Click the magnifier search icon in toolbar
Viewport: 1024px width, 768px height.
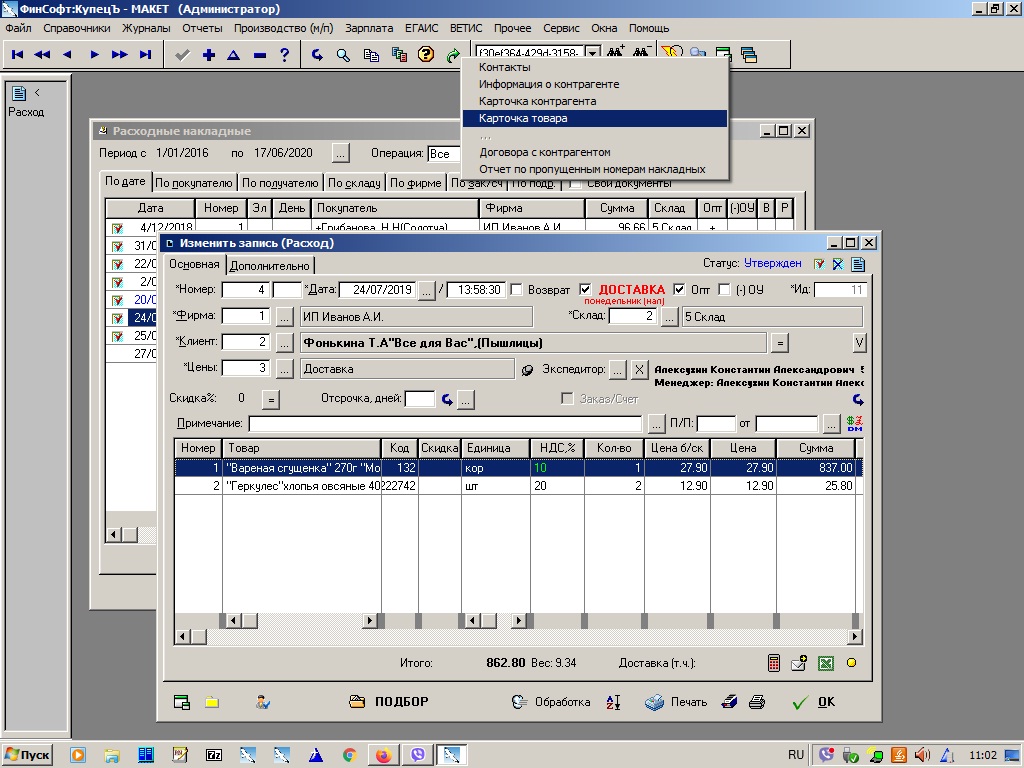(x=343, y=55)
